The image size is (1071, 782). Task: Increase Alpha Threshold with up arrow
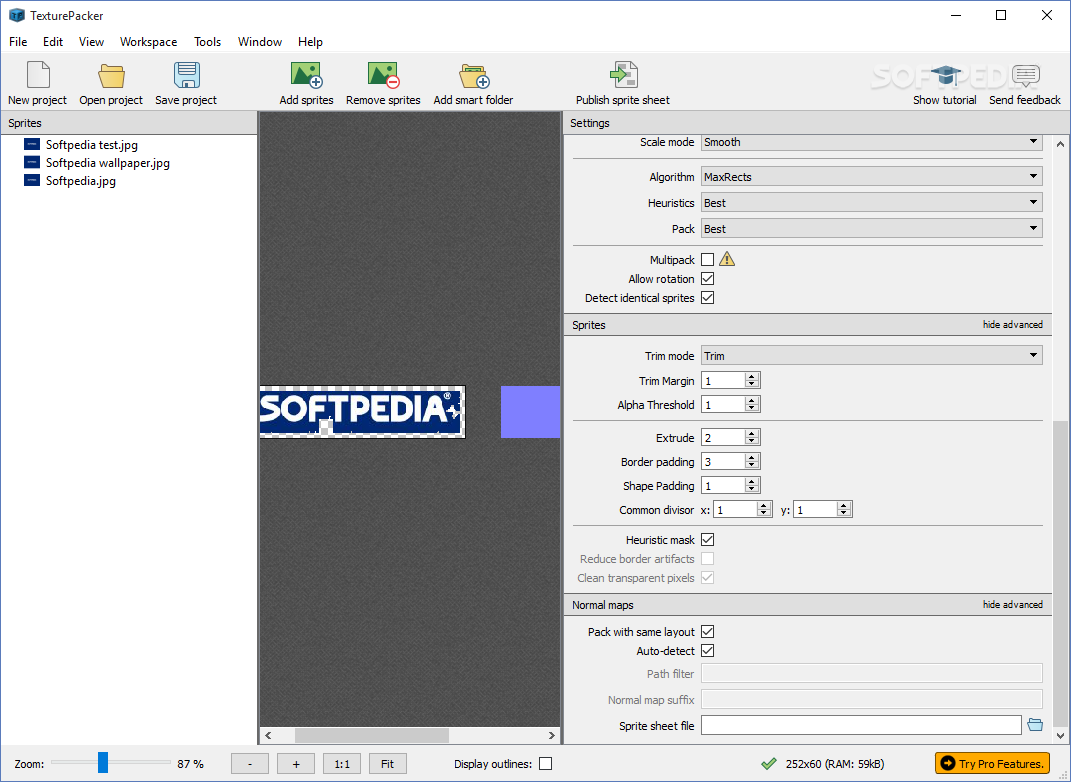pos(752,400)
